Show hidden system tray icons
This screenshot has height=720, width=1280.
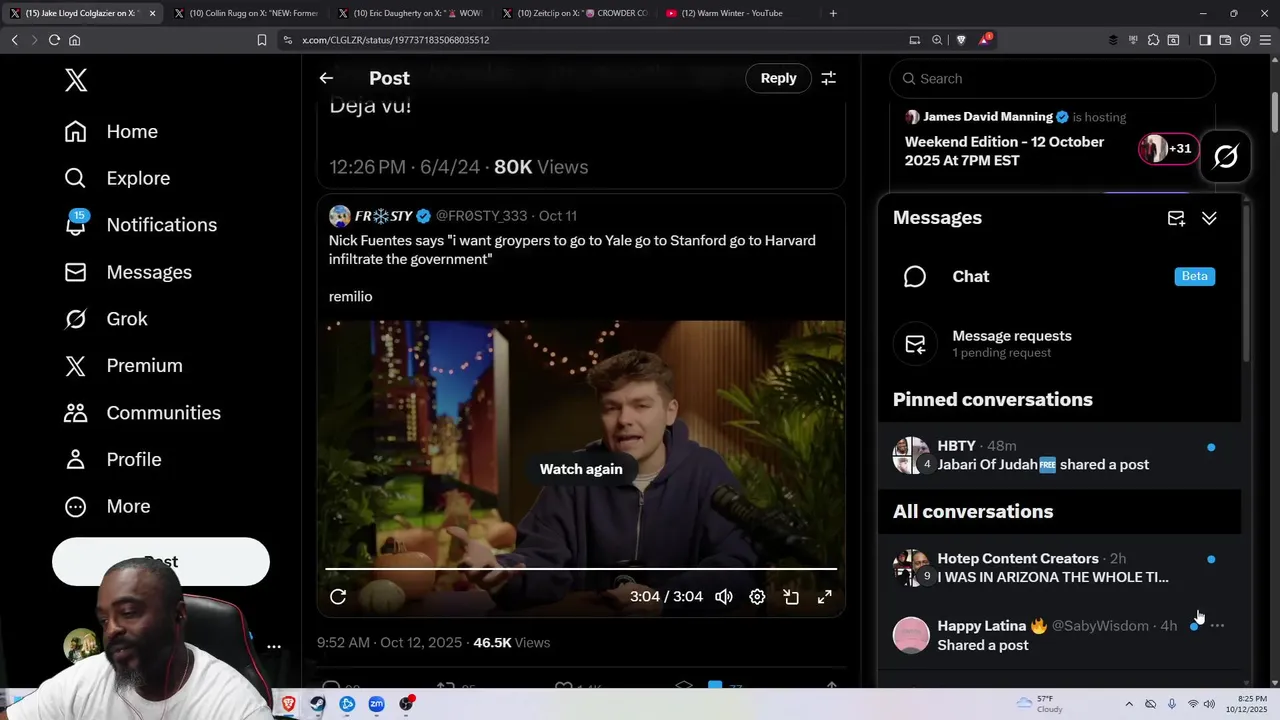click(x=1129, y=704)
